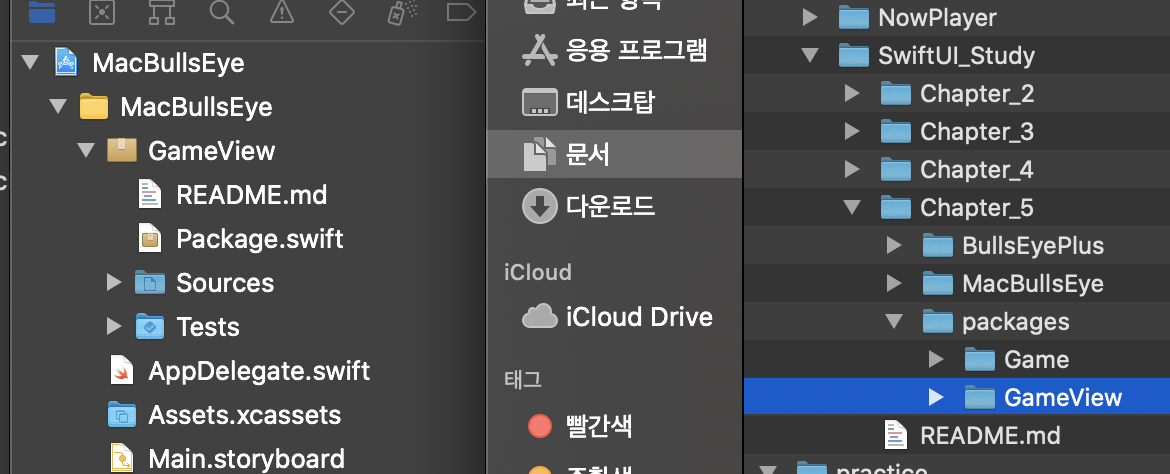Select Chapter_5 folder name
This screenshot has width=1170, height=474.
point(977,208)
